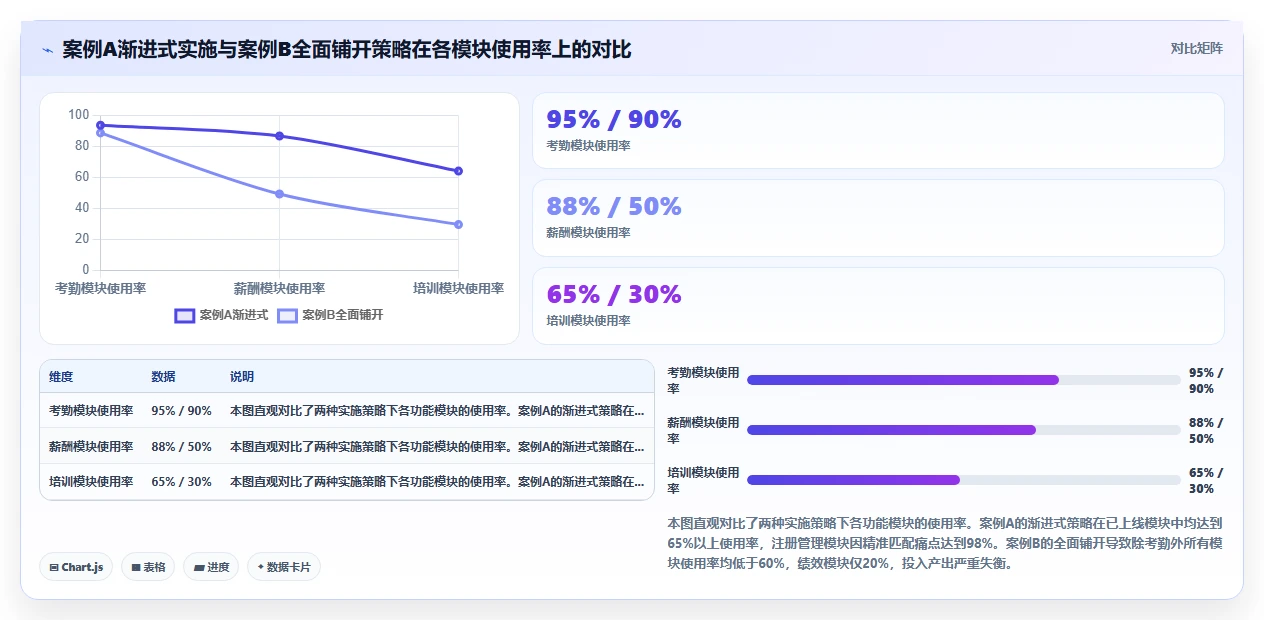Click the chart x-axis label 薪酬模块使用率
The width and height of the screenshot is (1264, 620).
(x=279, y=288)
